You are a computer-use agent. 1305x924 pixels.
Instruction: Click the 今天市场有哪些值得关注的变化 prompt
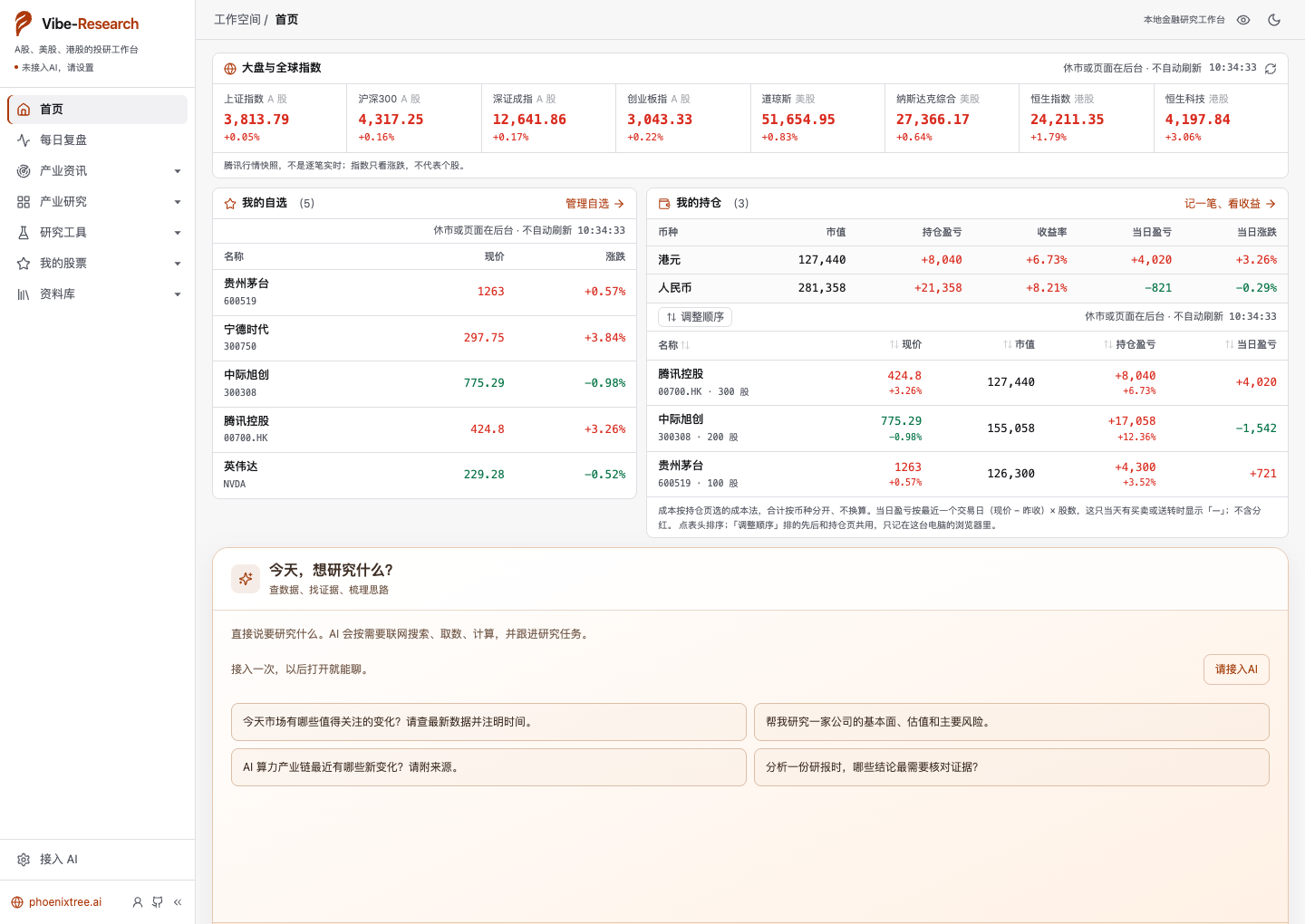(488, 722)
